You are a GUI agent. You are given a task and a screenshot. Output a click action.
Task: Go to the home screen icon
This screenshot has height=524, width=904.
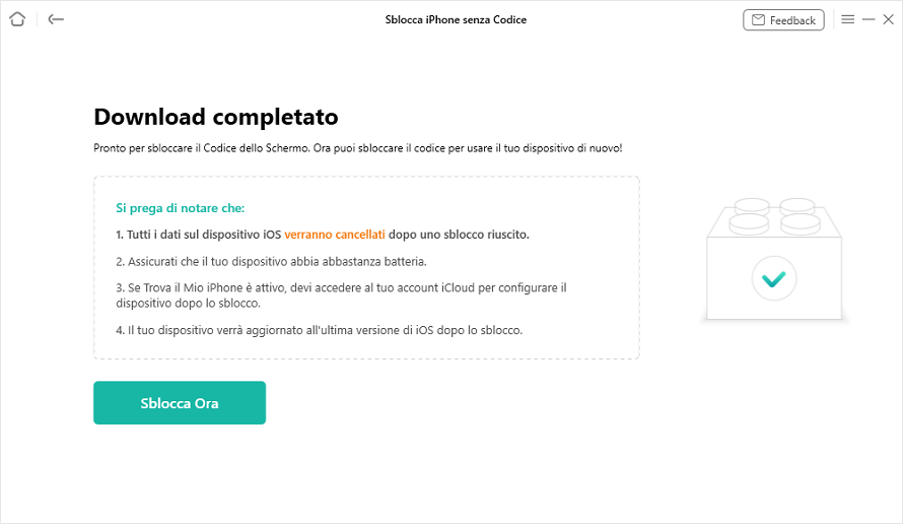click(x=17, y=19)
